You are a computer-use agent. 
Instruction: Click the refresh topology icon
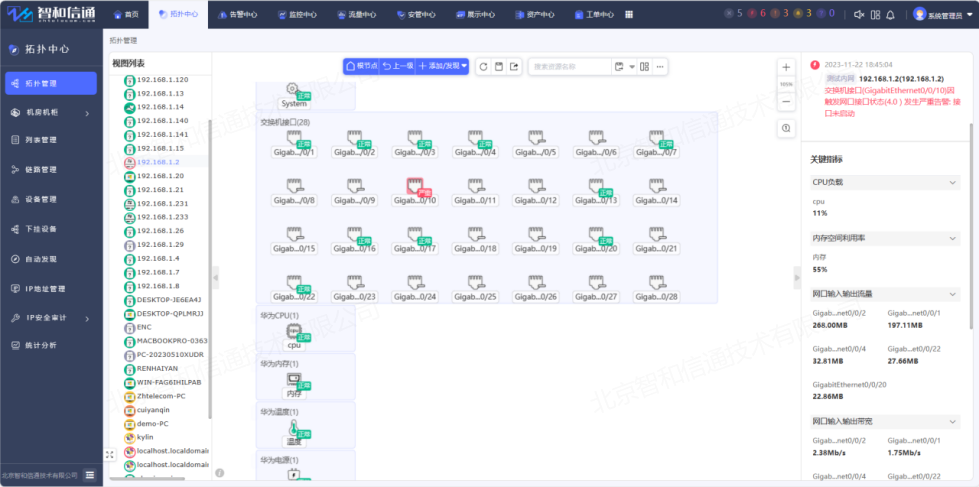483,67
